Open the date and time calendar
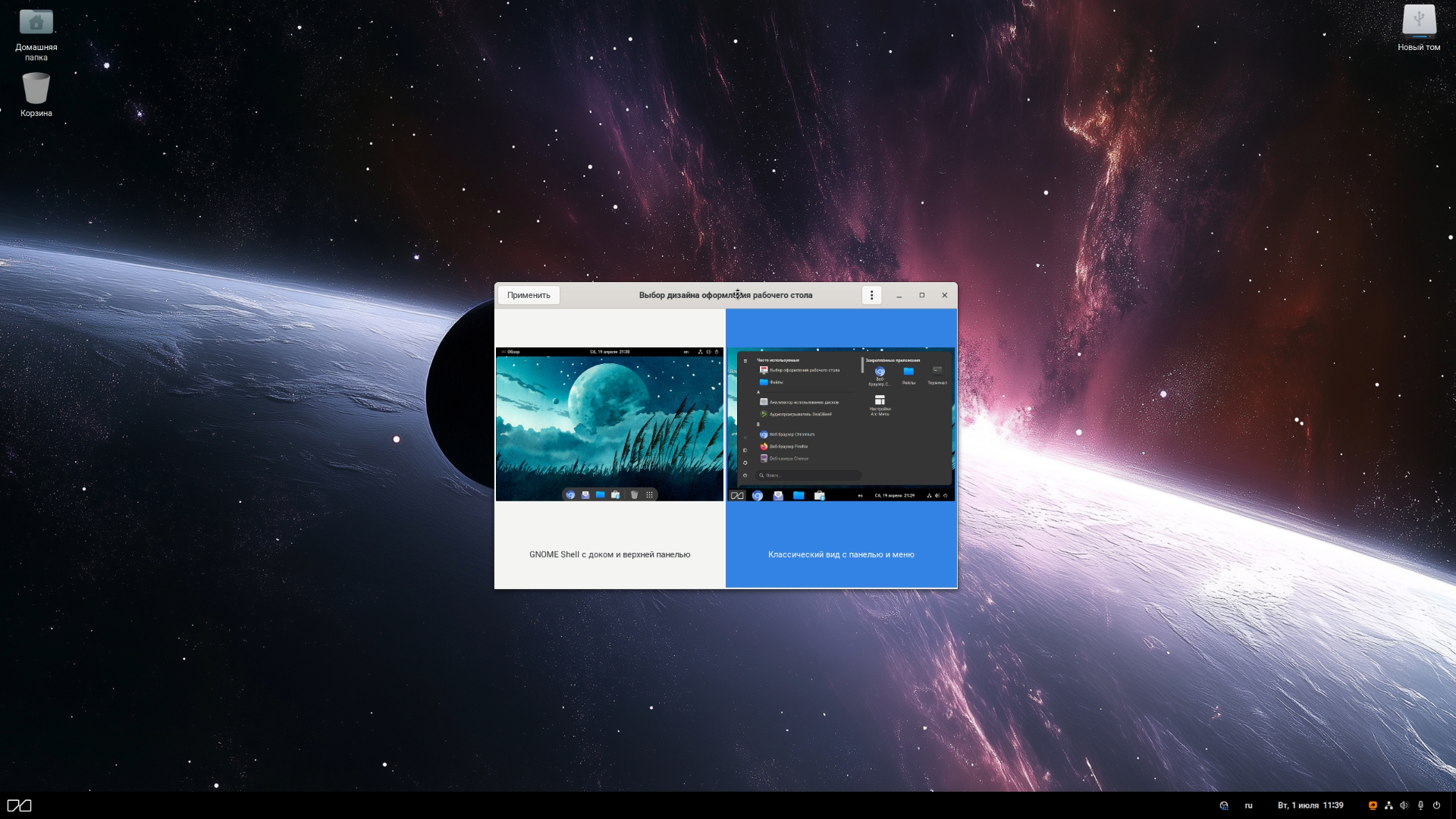The width and height of the screenshot is (1456, 819). pyautogui.click(x=1310, y=805)
